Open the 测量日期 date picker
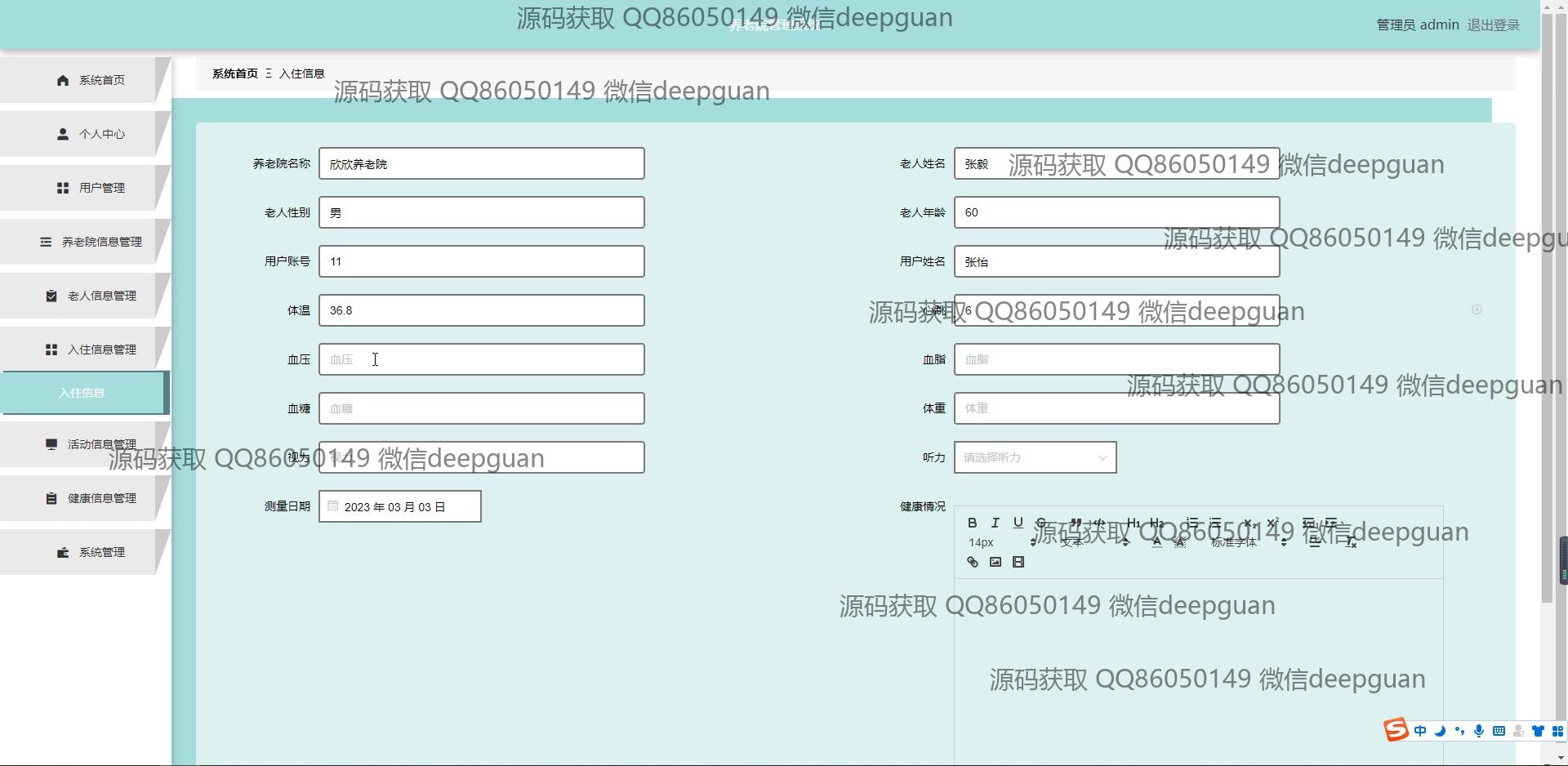The height and width of the screenshot is (766, 1568). pyautogui.click(x=399, y=506)
